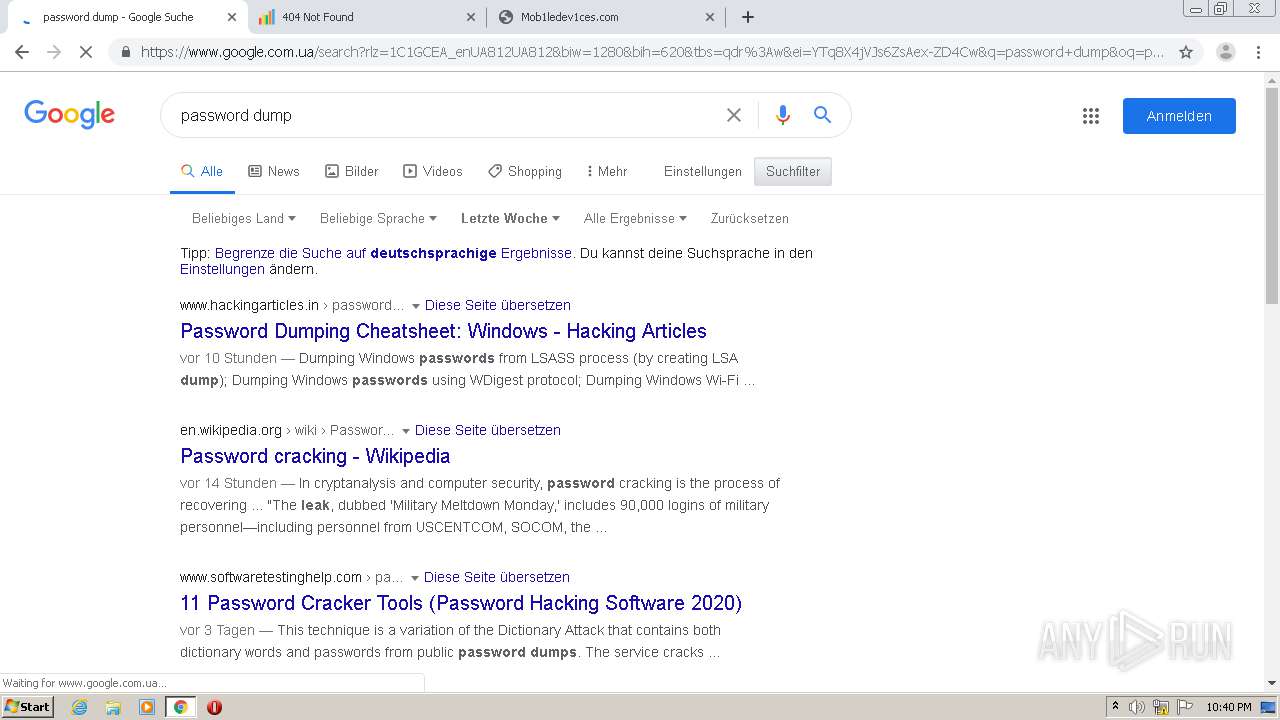This screenshot has width=1280, height=720.
Task: Select the Videos results tab
Action: click(433, 171)
